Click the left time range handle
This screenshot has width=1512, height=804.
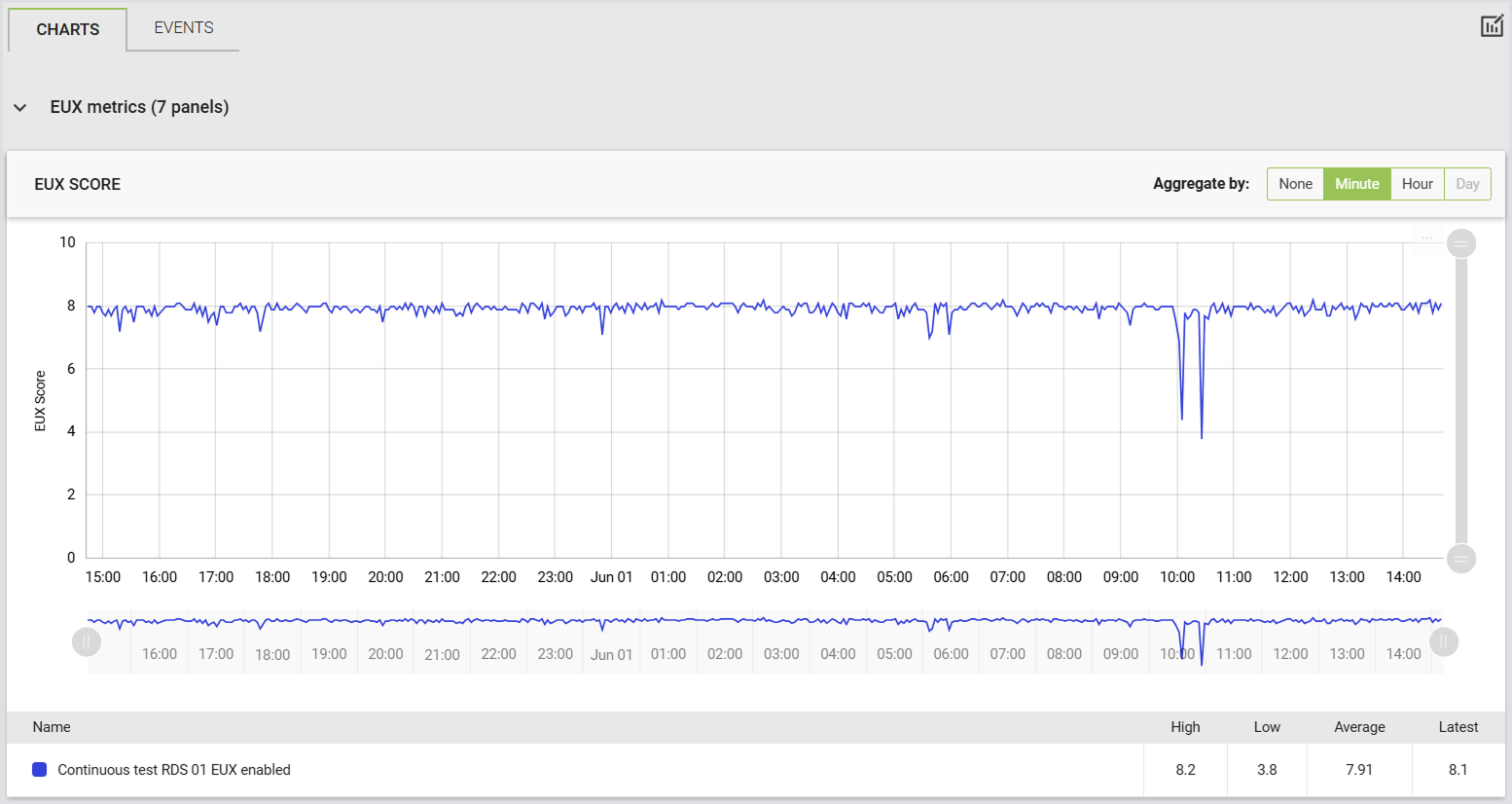[x=87, y=641]
